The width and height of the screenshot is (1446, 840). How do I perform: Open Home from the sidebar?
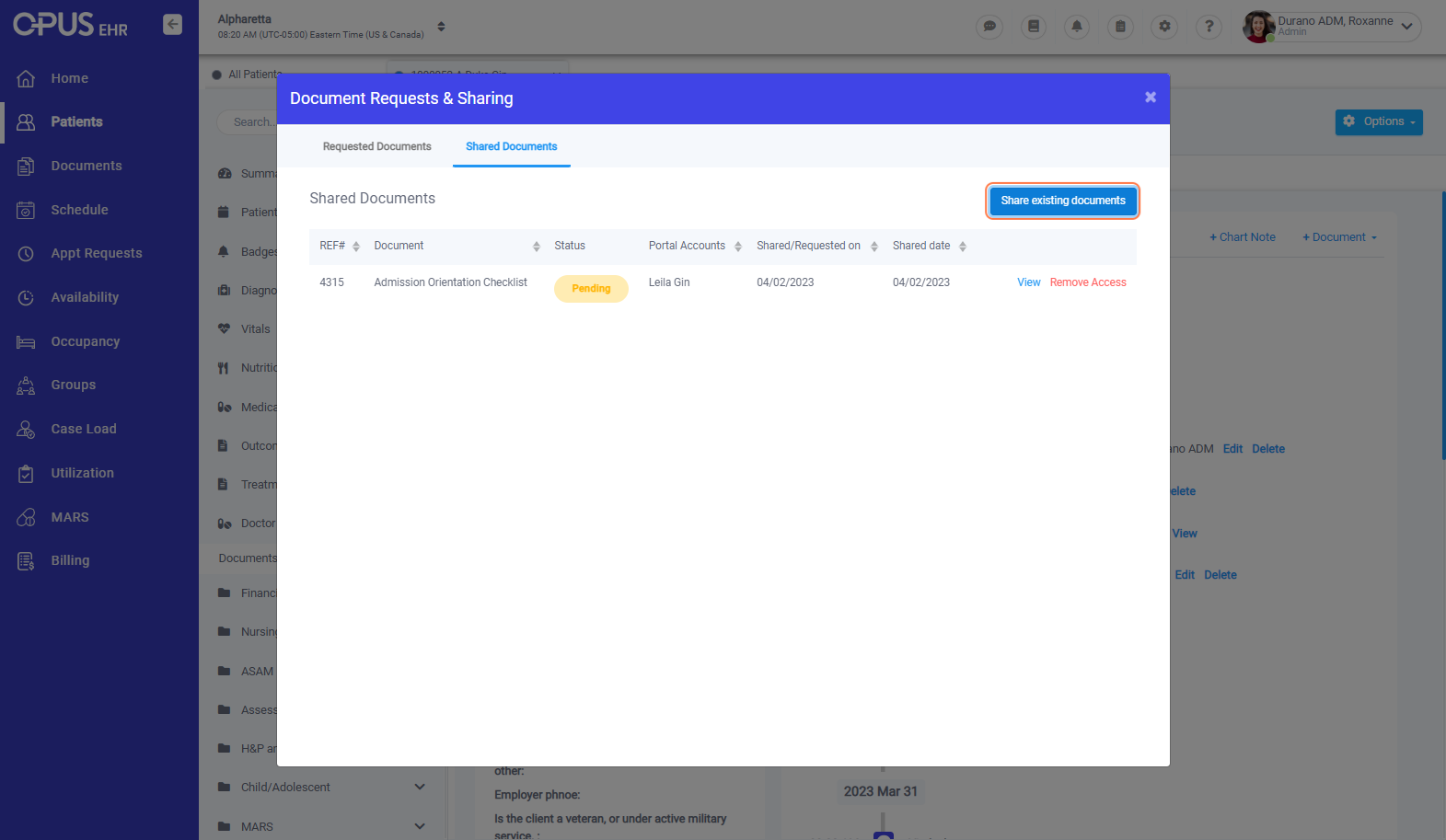click(69, 78)
